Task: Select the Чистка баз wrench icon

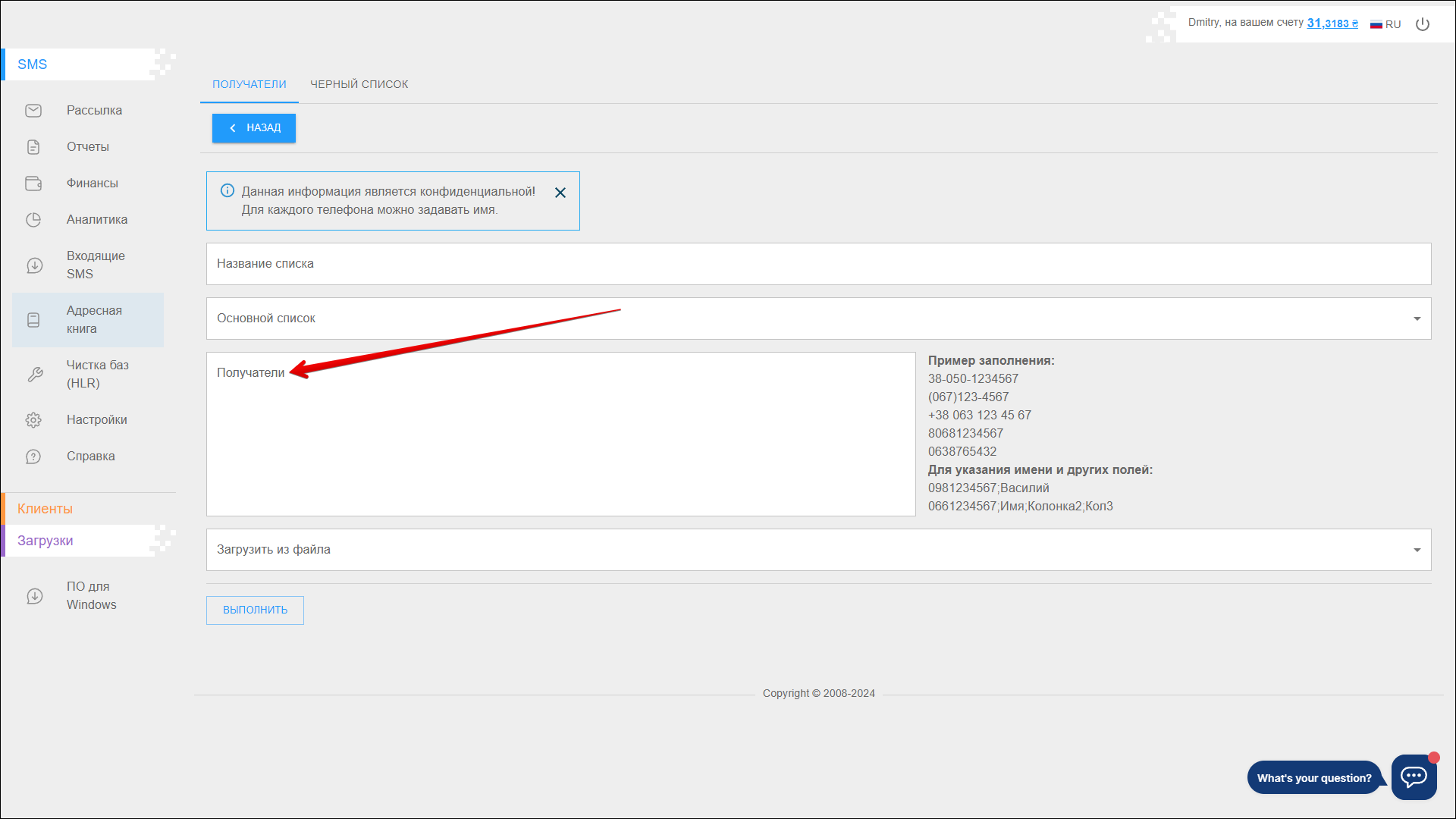Action: pyautogui.click(x=34, y=375)
